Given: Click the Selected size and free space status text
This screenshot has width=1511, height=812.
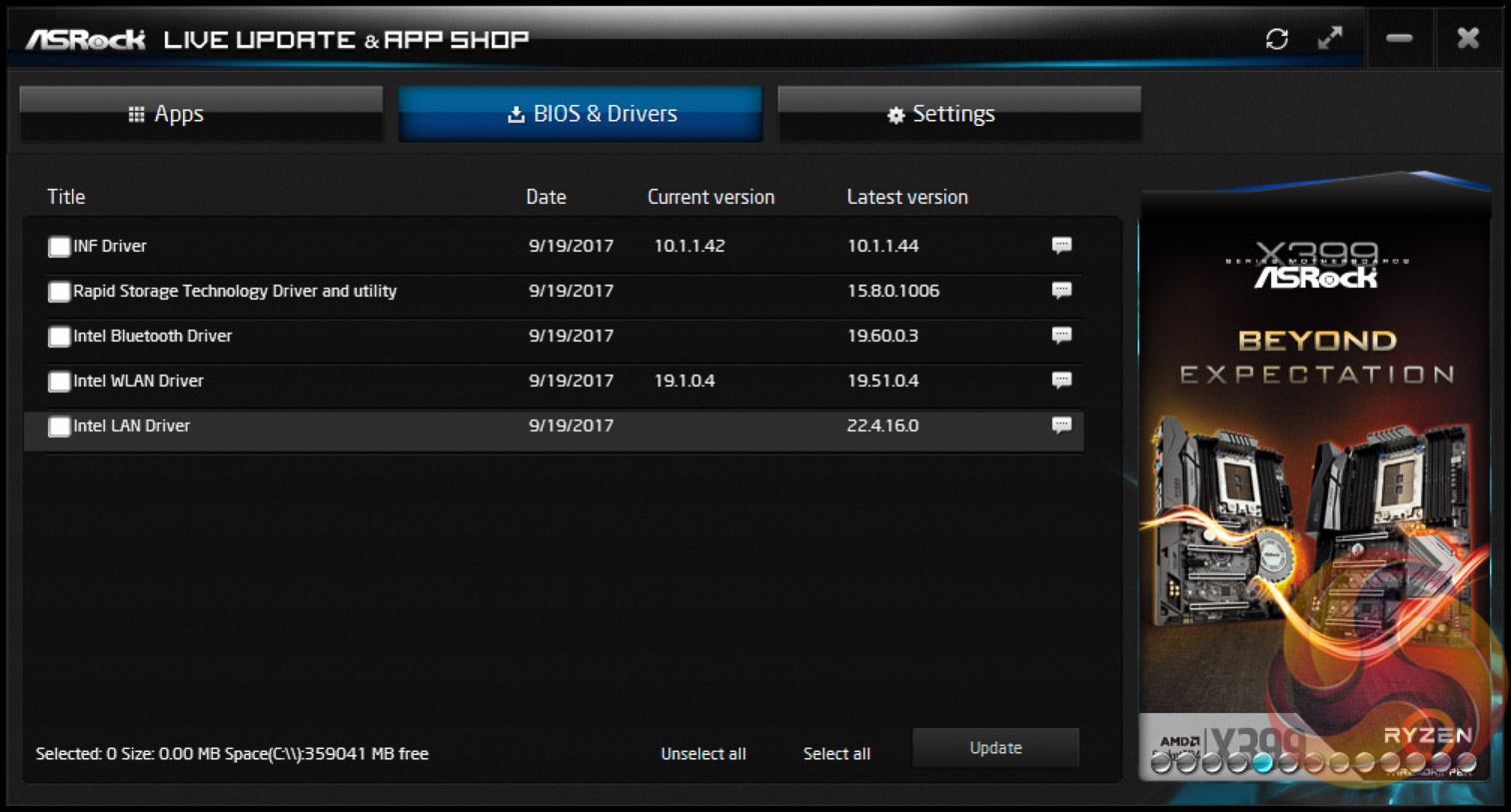Looking at the screenshot, I should (x=232, y=753).
